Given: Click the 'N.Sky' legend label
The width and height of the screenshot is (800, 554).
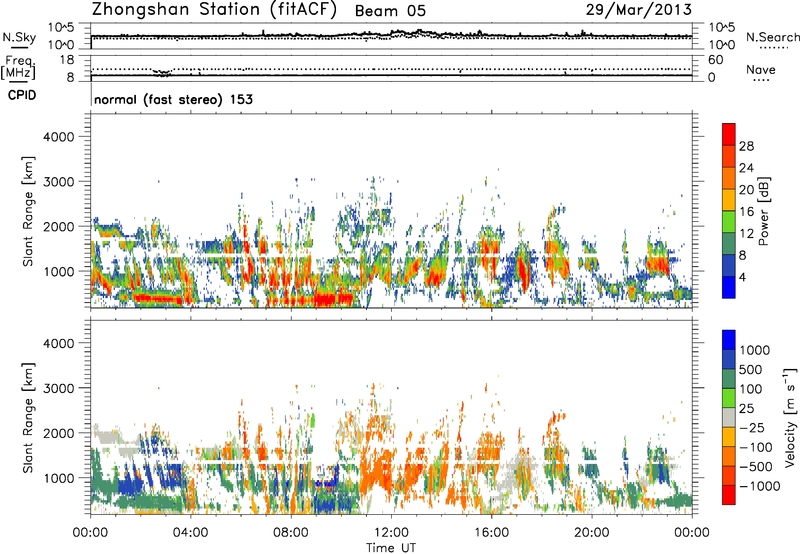Looking at the screenshot, I should point(19,37).
